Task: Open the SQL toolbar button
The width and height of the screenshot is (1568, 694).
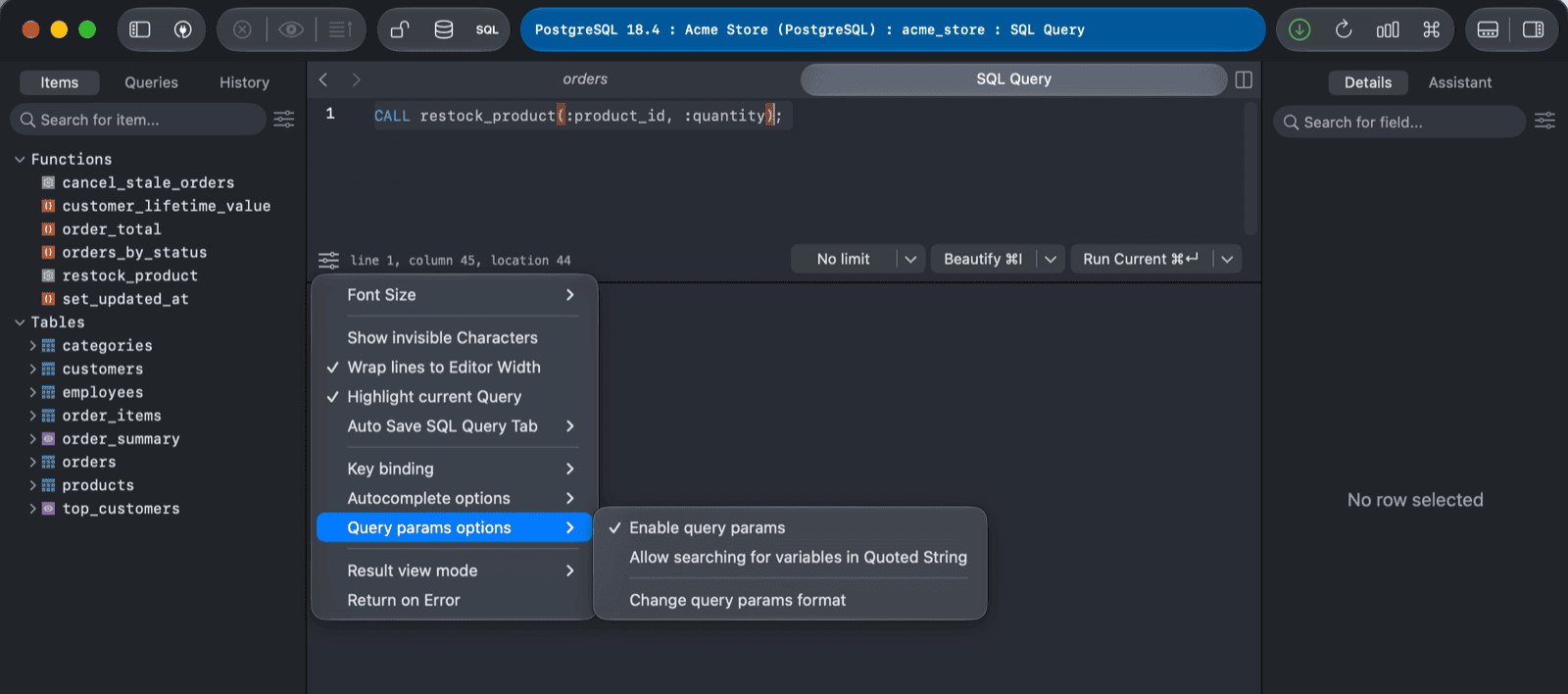Action: [487, 29]
